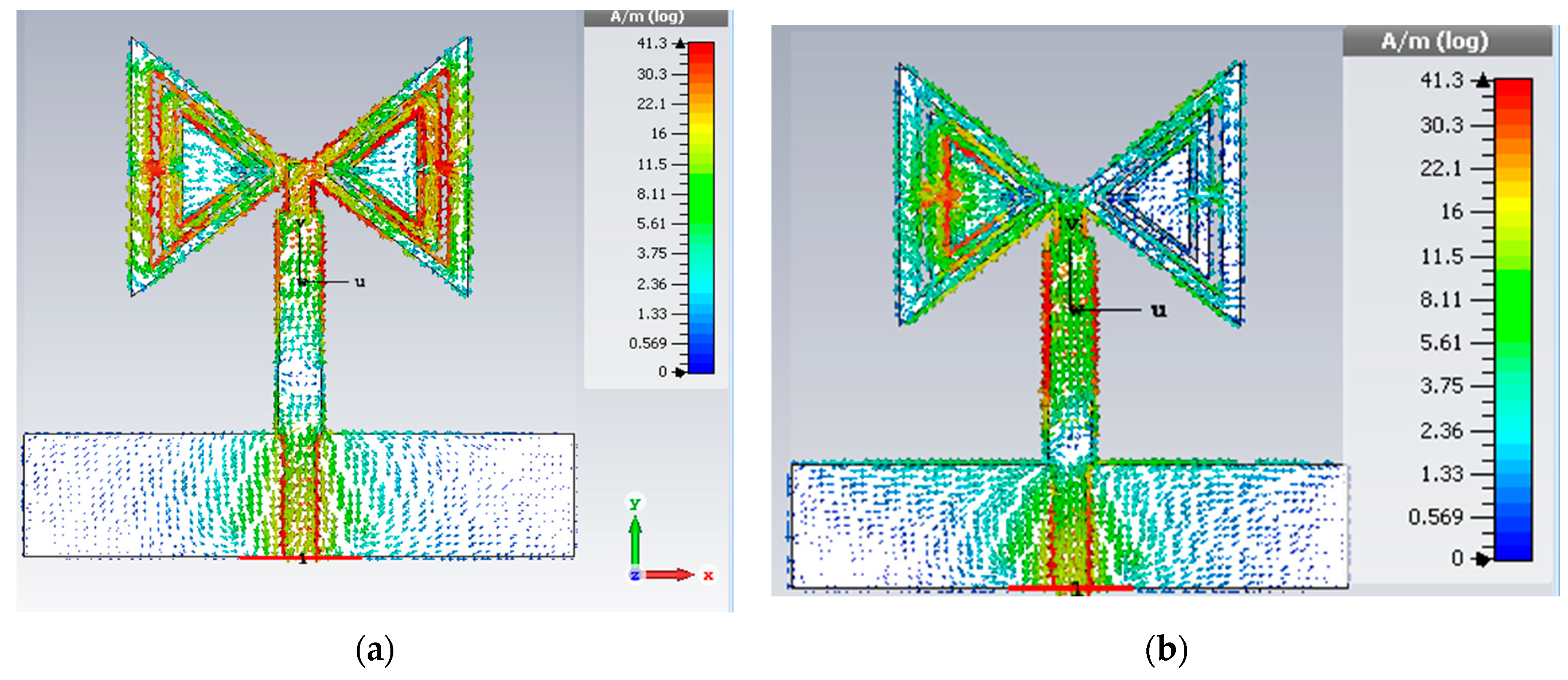Click the u axis label in right plot
This screenshot has height=680, width=1568.
point(1158,310)
